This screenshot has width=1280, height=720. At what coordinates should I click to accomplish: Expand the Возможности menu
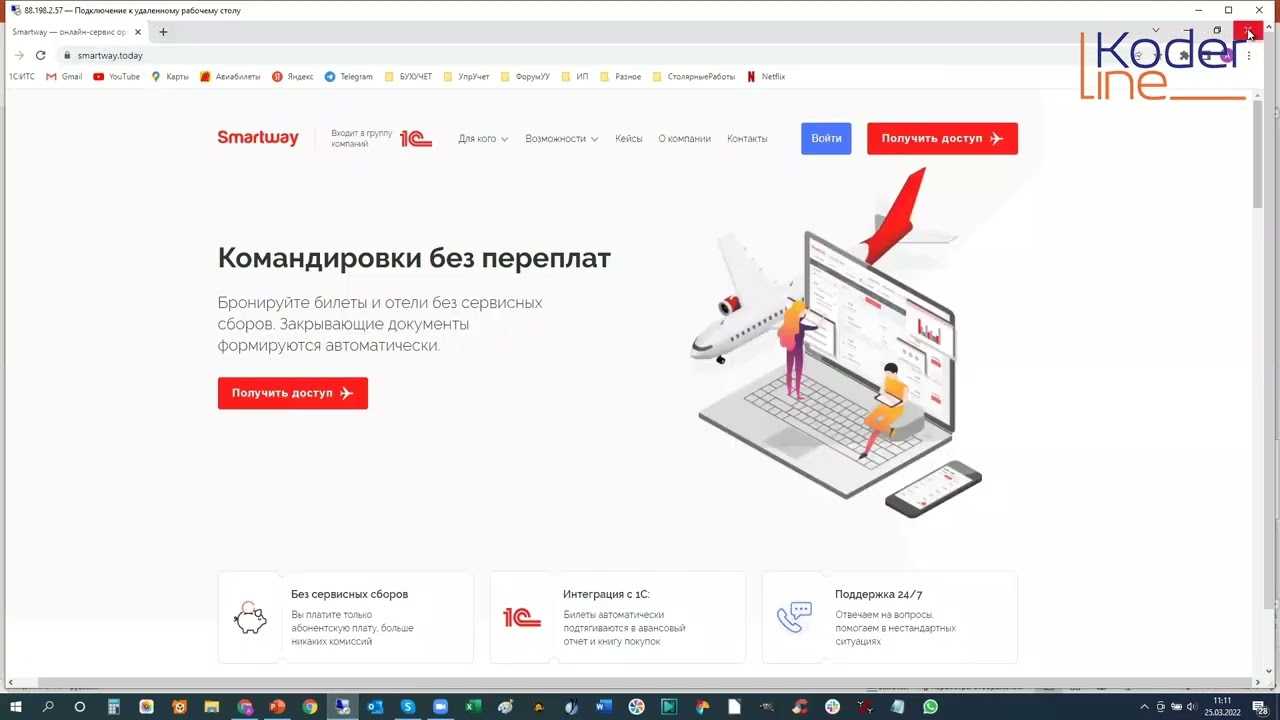click(x=561, y=139)
